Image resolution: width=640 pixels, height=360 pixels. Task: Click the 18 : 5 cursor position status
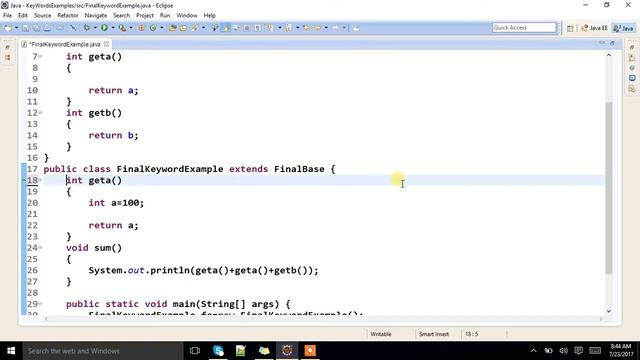click(x=471, y=334)
